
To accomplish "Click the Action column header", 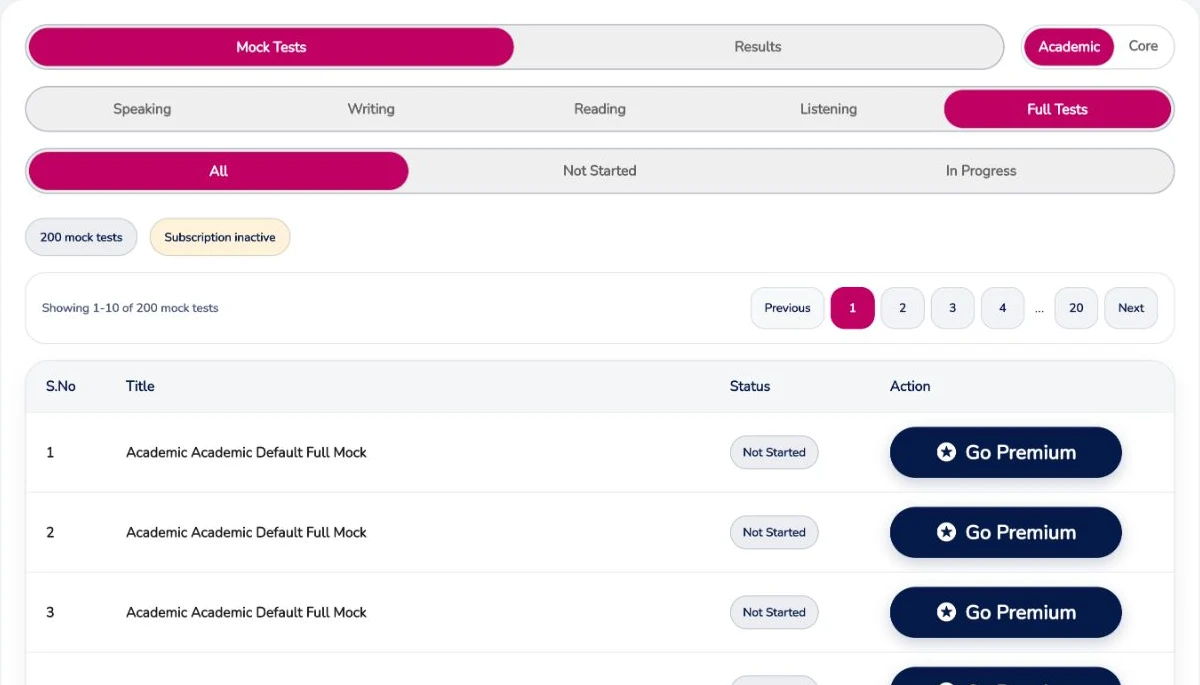I will [910, 386].
